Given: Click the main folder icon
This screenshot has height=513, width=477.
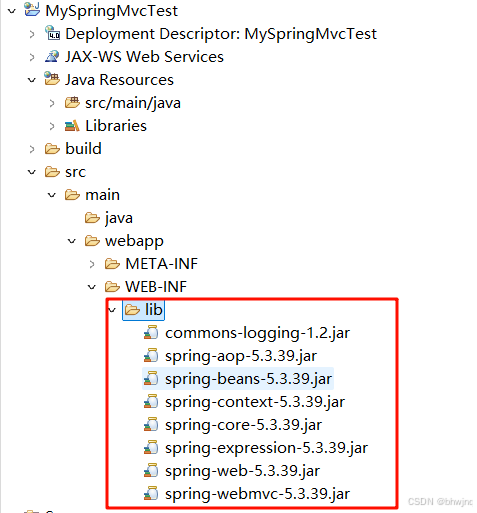Looking at the screenshot, I should pos(72,195).
